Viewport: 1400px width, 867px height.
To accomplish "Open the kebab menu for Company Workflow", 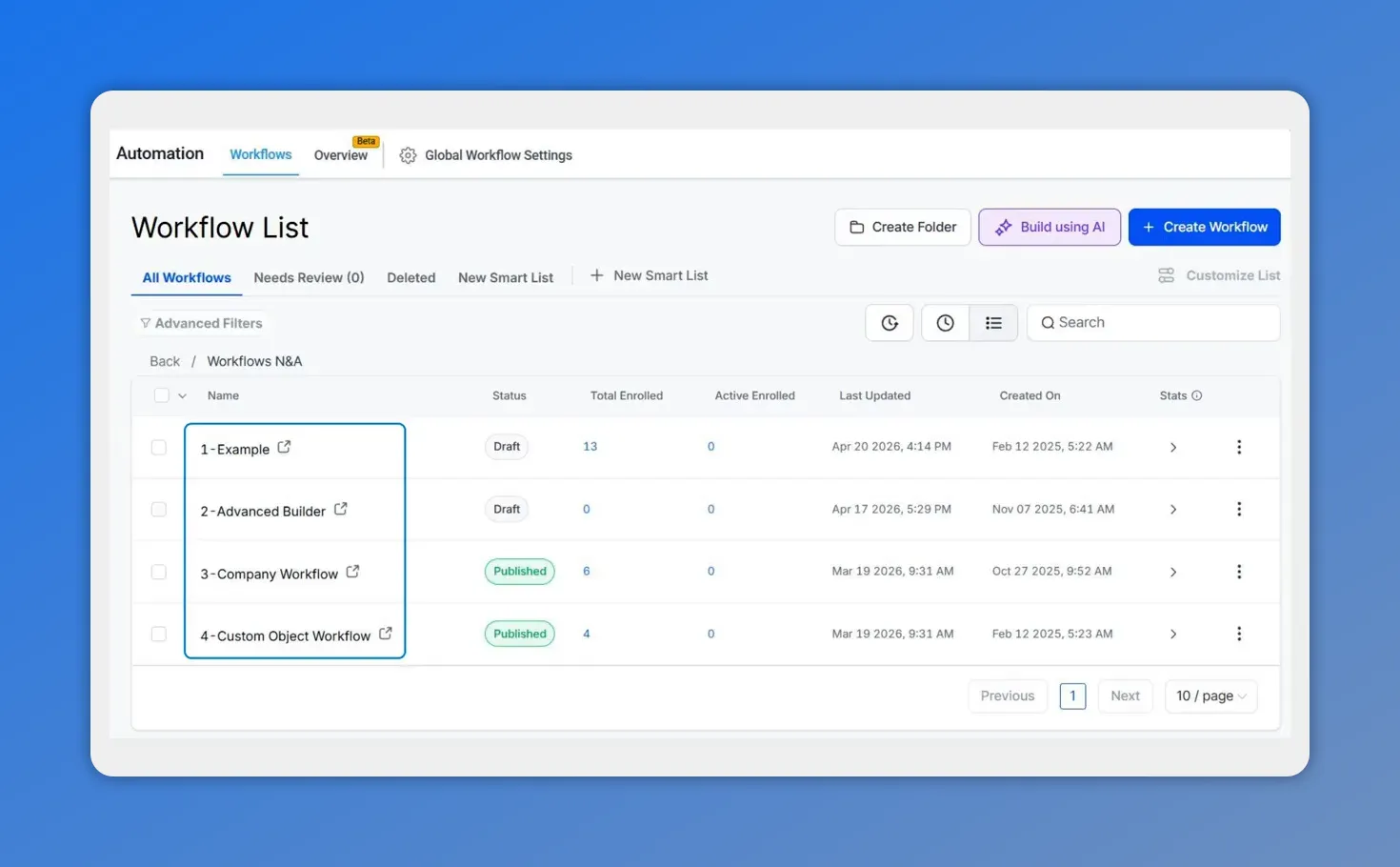I will [1239, 571].
